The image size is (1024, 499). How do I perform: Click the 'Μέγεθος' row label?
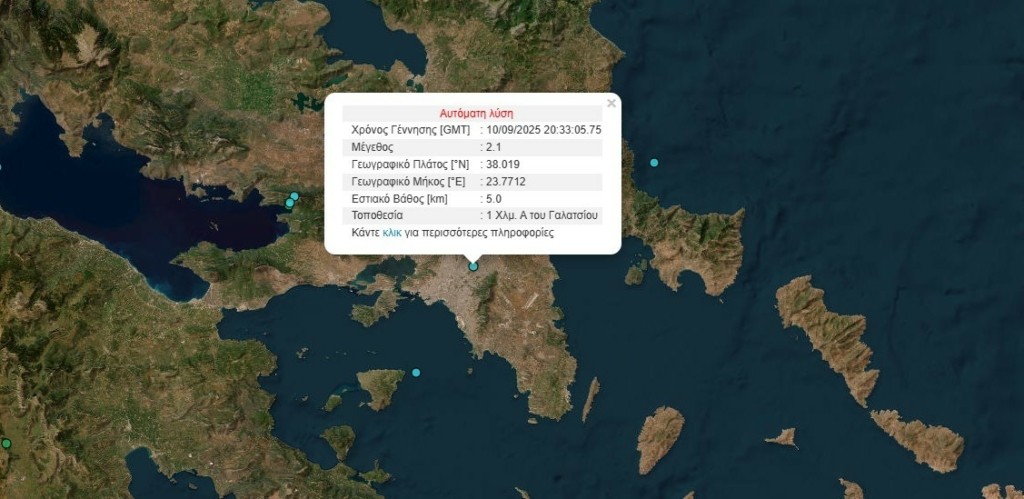(x=373, y=147)
